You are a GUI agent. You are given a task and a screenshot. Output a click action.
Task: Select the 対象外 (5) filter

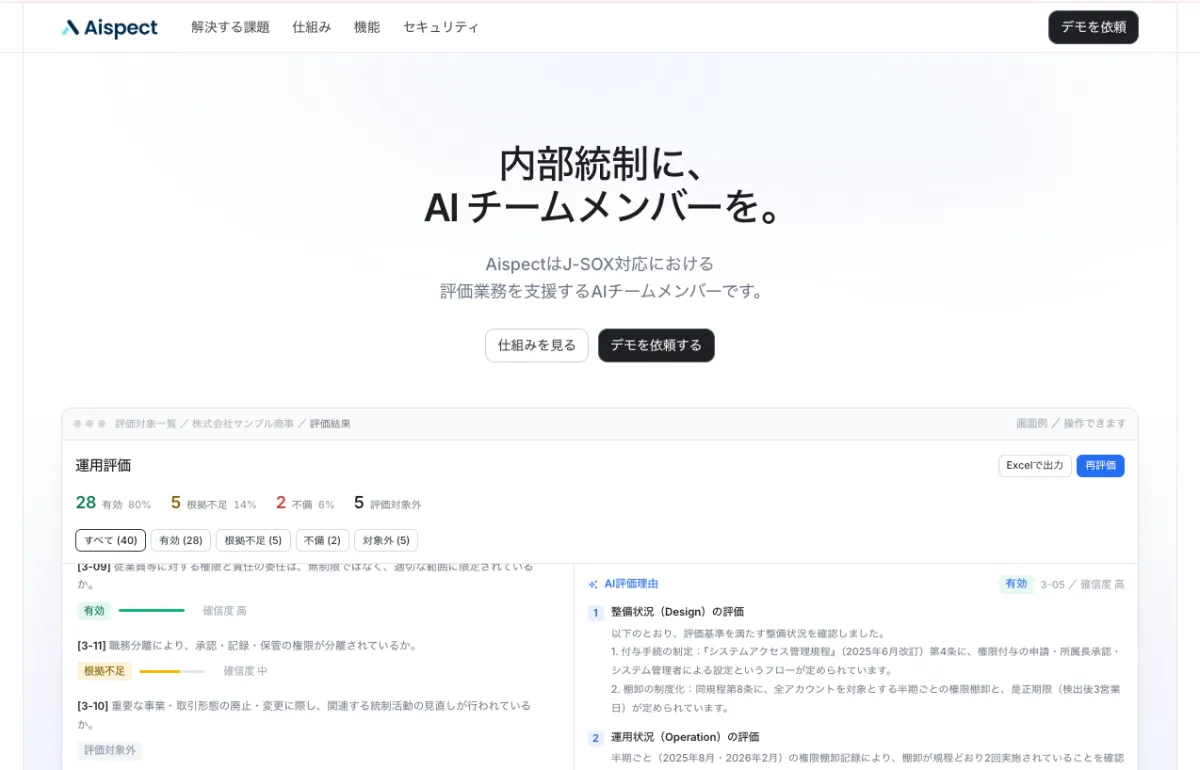tap(386, 540)
